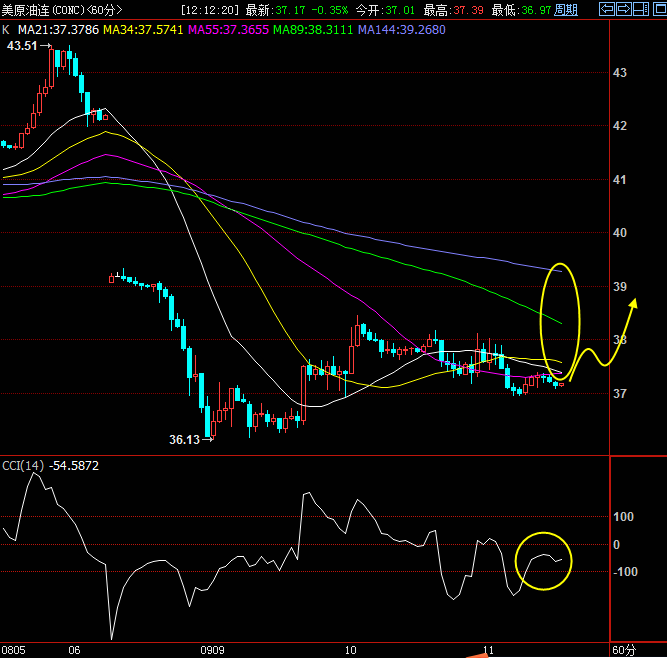
Task: Select the MA144:39.2680 indicator label
Action: [402, 30]
